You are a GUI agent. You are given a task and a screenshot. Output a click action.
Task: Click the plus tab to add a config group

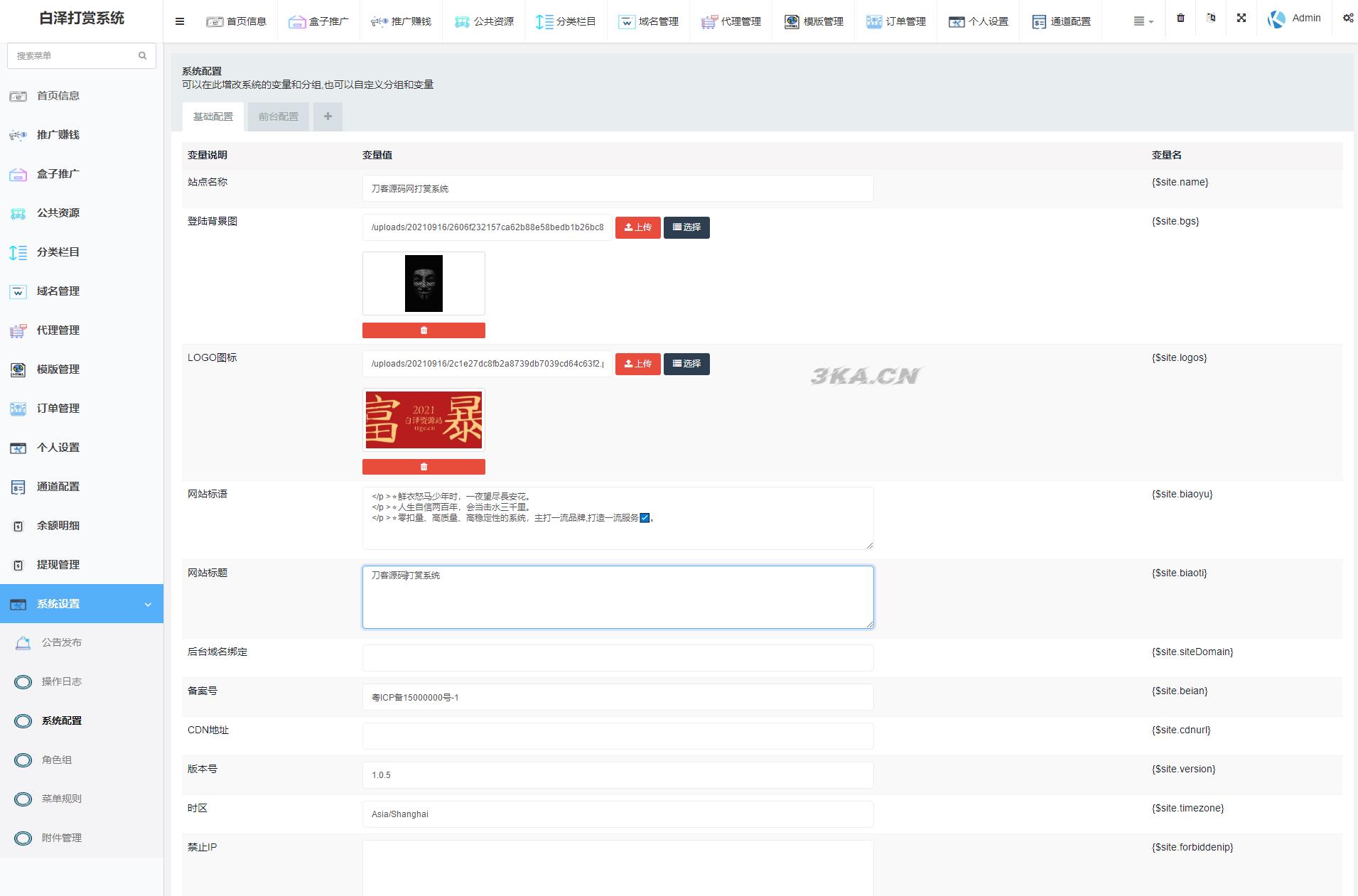[328, 117]
